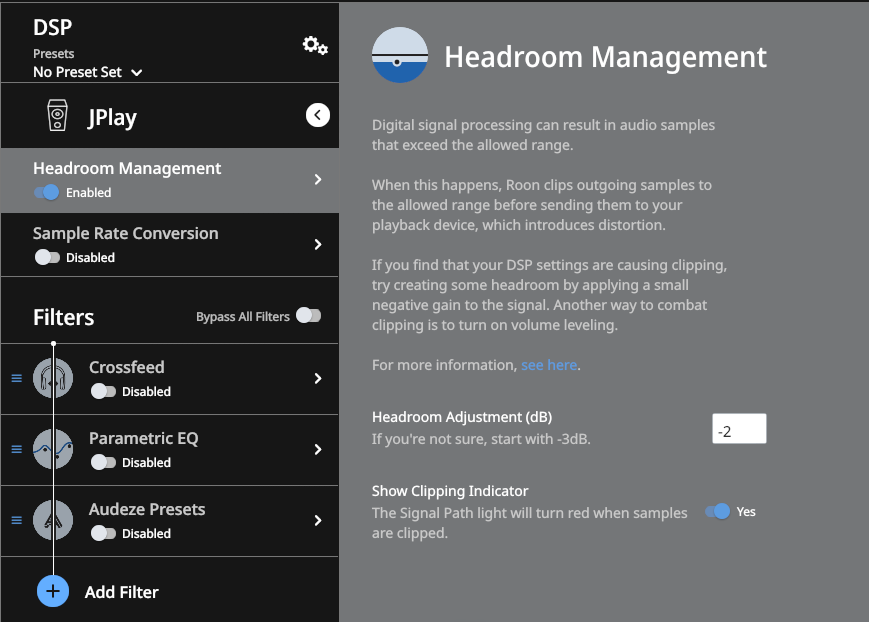
Task: Click the drag handle beside Parametric EQ
Action: (15, 449)
